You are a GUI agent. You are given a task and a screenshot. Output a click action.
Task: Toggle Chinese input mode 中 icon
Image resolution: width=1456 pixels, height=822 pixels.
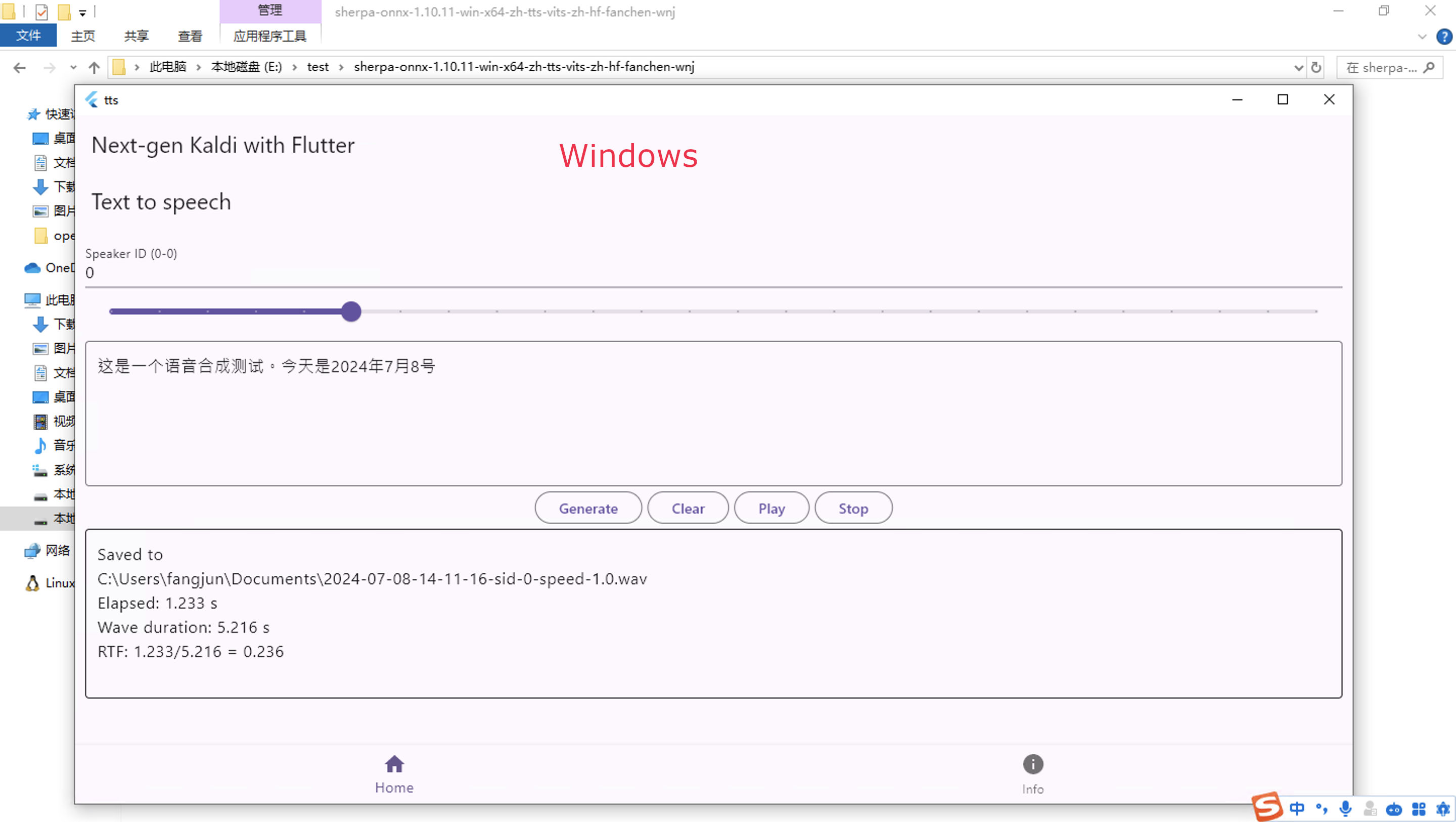tap(1297, 808)
